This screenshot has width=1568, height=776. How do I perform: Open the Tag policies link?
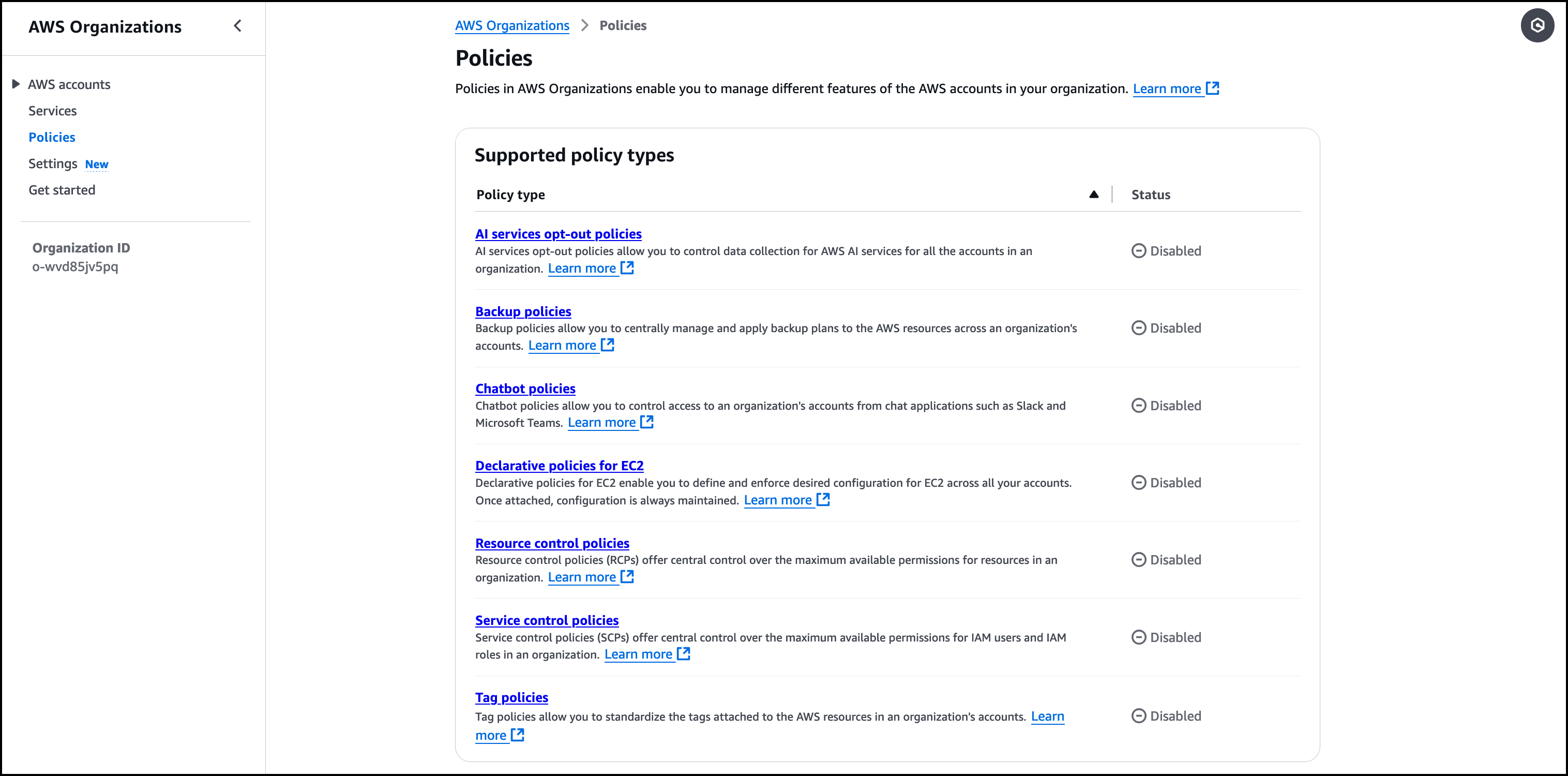511,697
